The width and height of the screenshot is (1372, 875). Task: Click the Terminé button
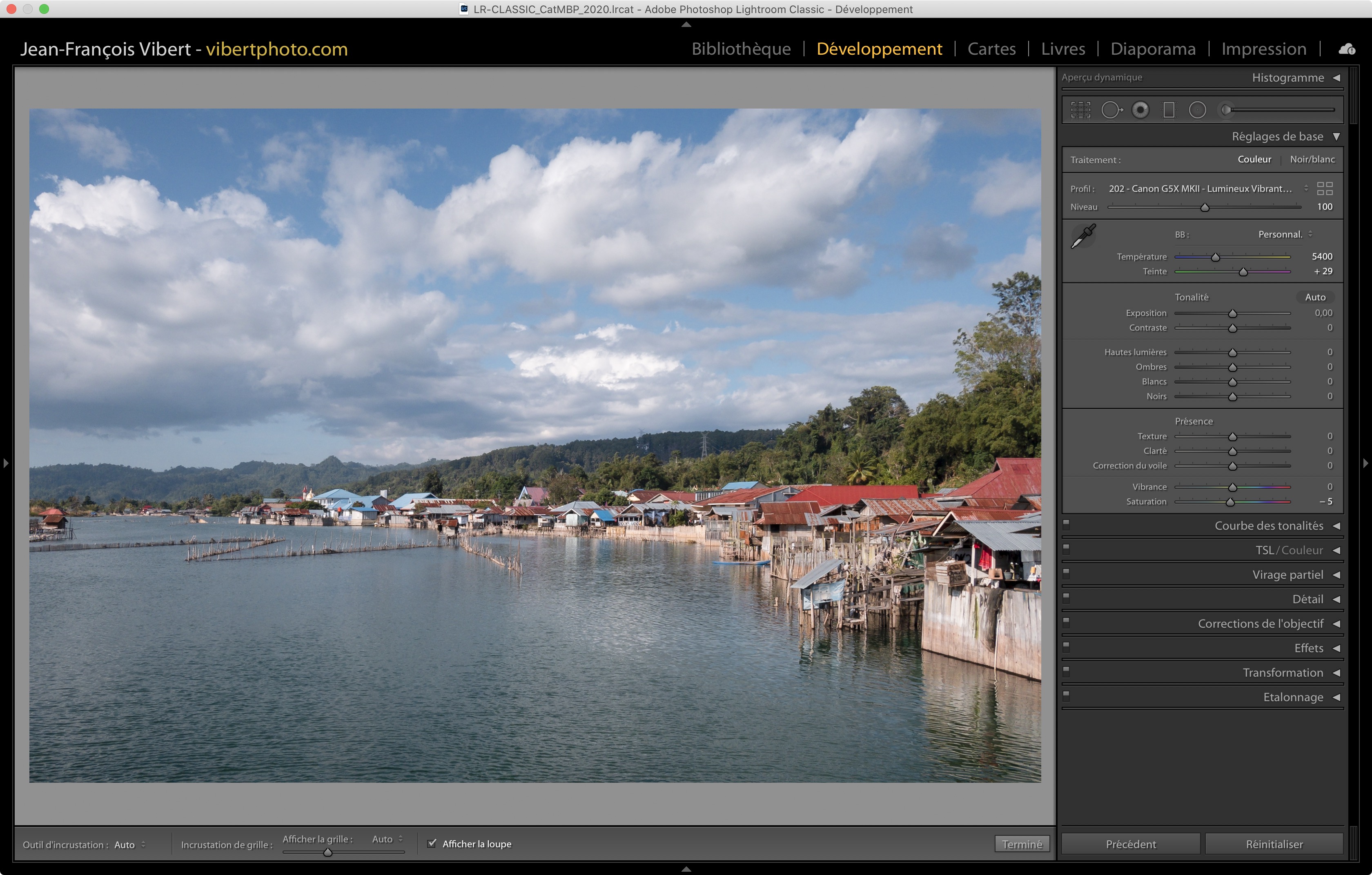pos(1022,844)
